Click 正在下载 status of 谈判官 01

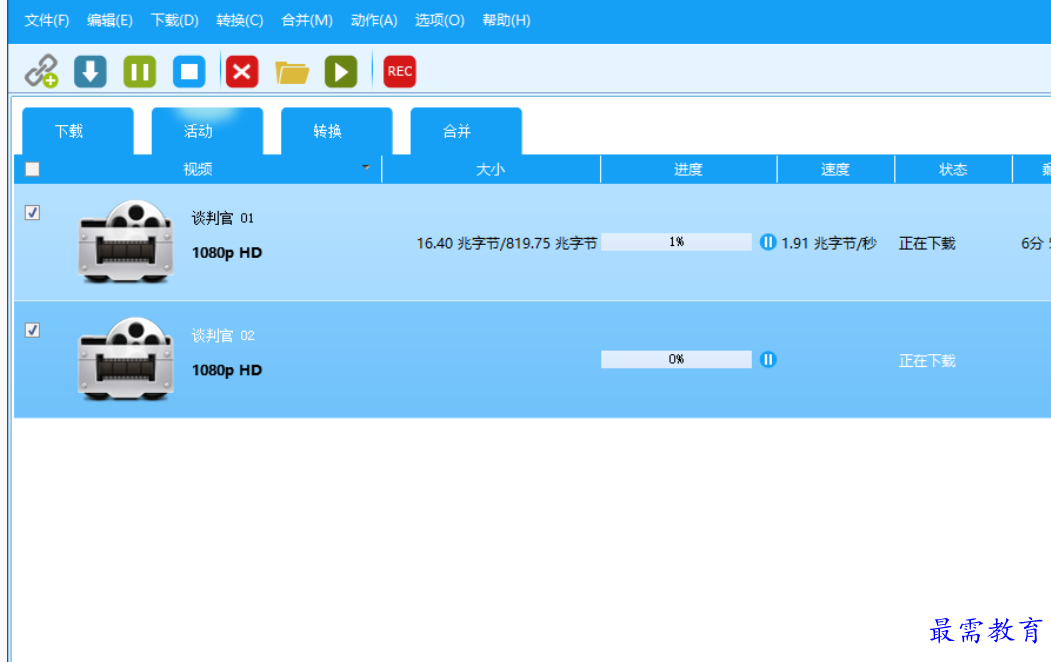click(x=927, y=243)
